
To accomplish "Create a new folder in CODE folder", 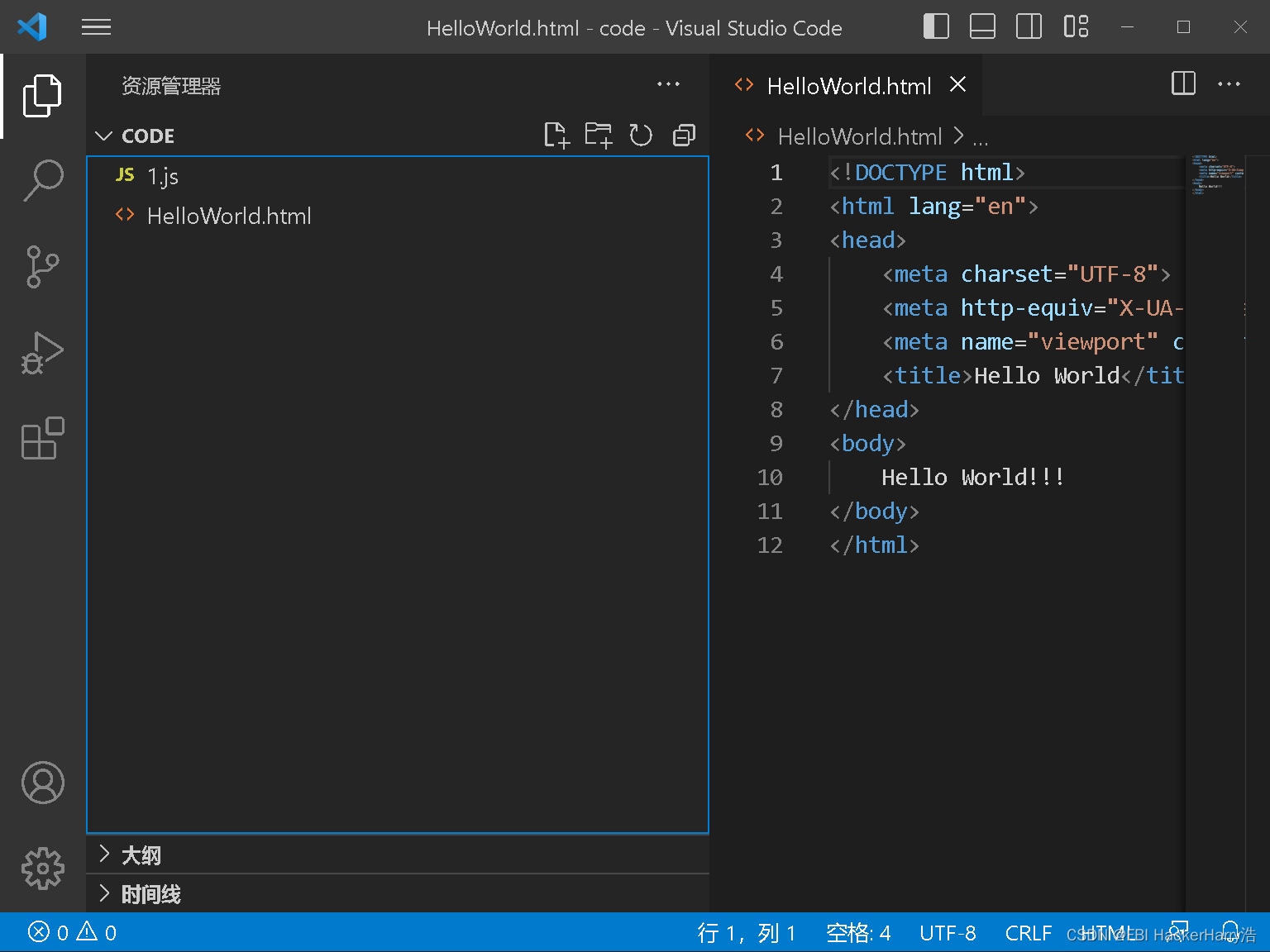I will tap(599, 135).
